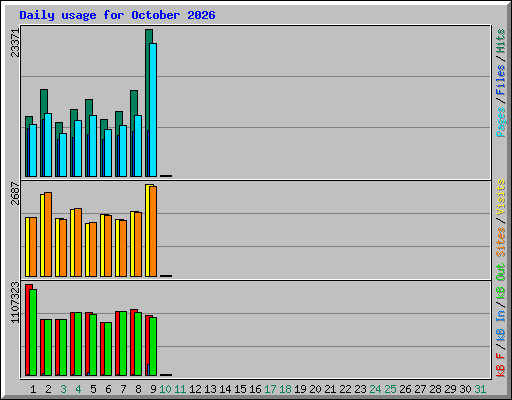Click the day 9 yellow visits bar
512x400 pixels.
147,230
